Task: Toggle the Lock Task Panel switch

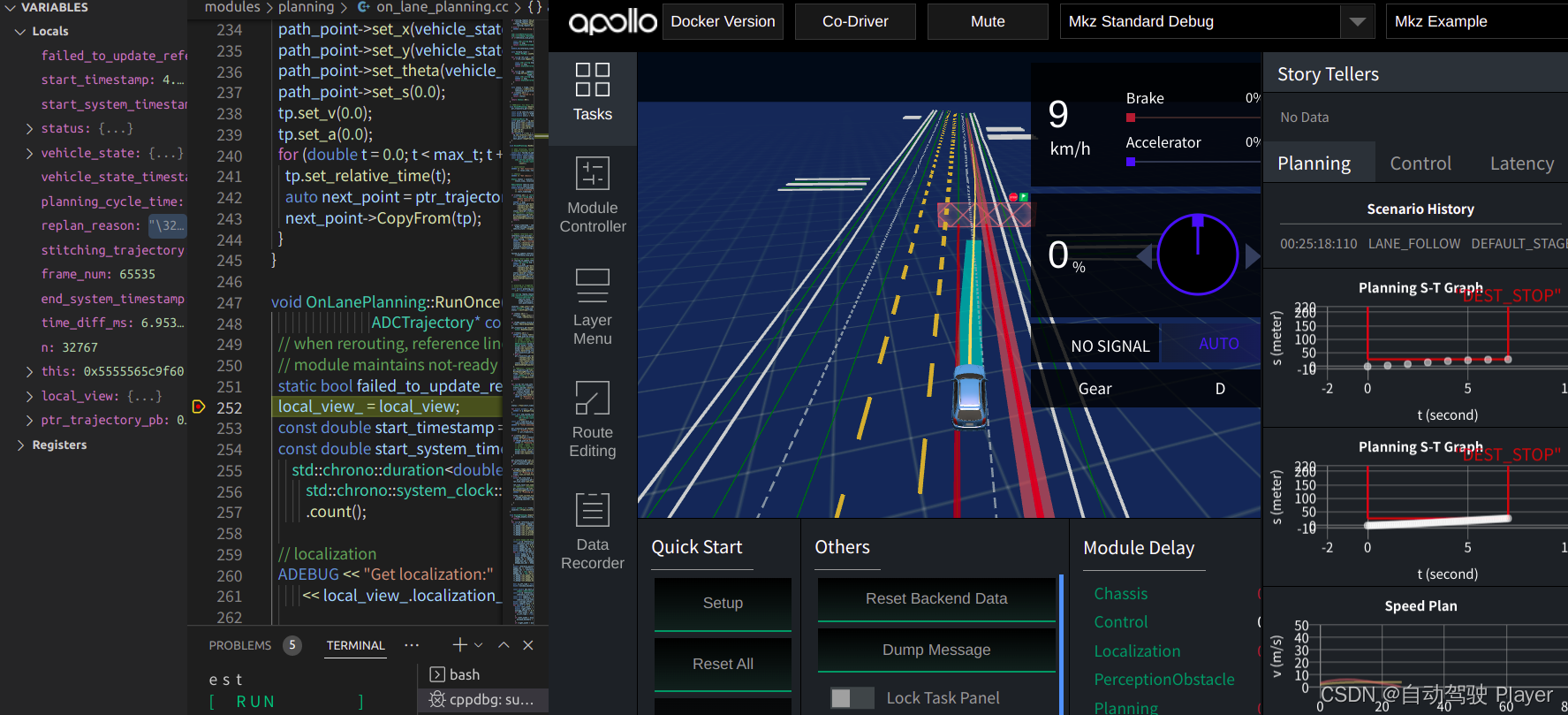Action: click(x=852, y=698)
